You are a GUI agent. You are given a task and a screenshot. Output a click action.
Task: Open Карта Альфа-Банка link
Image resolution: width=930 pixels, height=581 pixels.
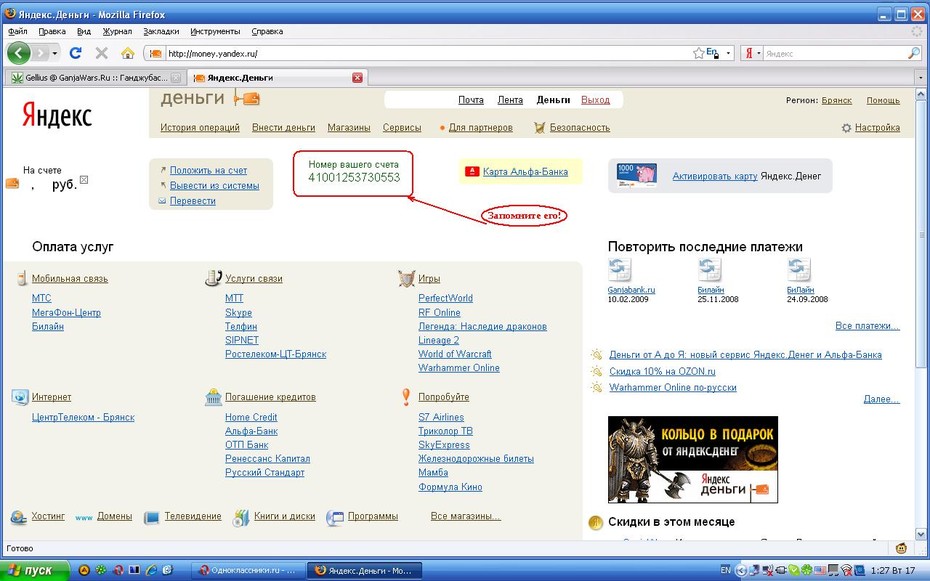525,172
